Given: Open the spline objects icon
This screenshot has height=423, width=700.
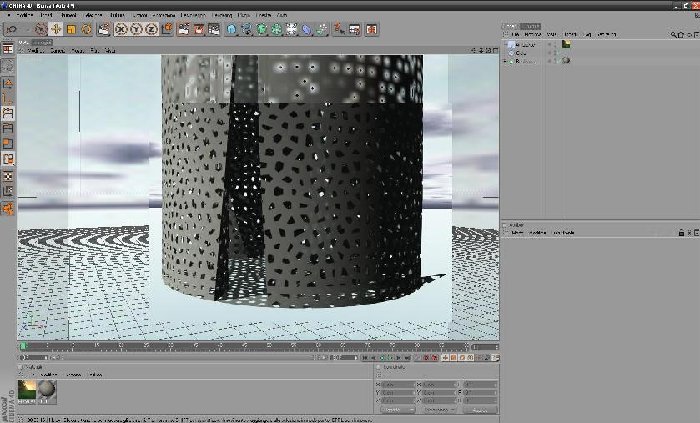Looking at the screenshot, I should (x=246, y=29).
